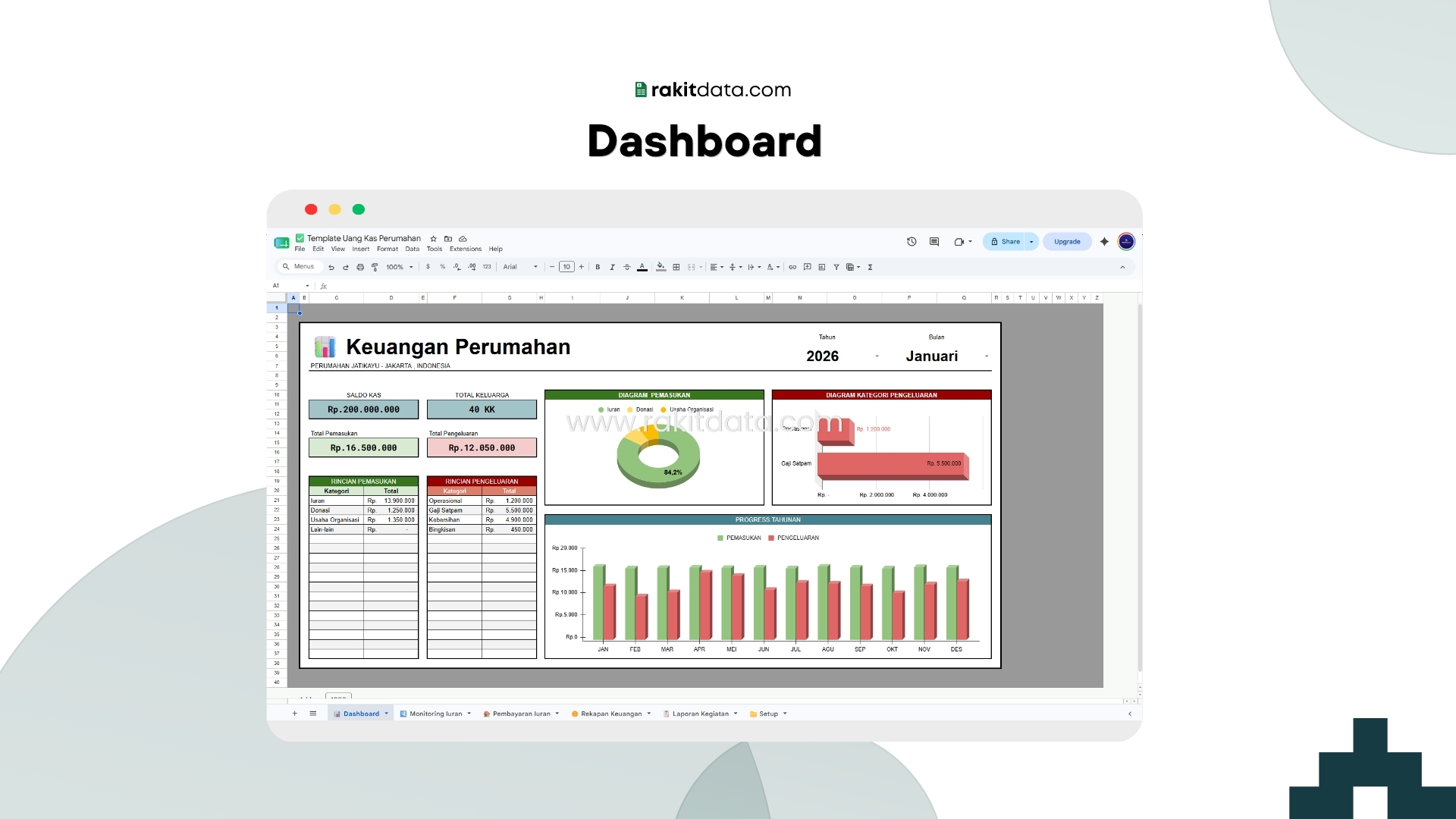Select column C header
This screenshot has width=1456, height=819.
coord(337,298)
